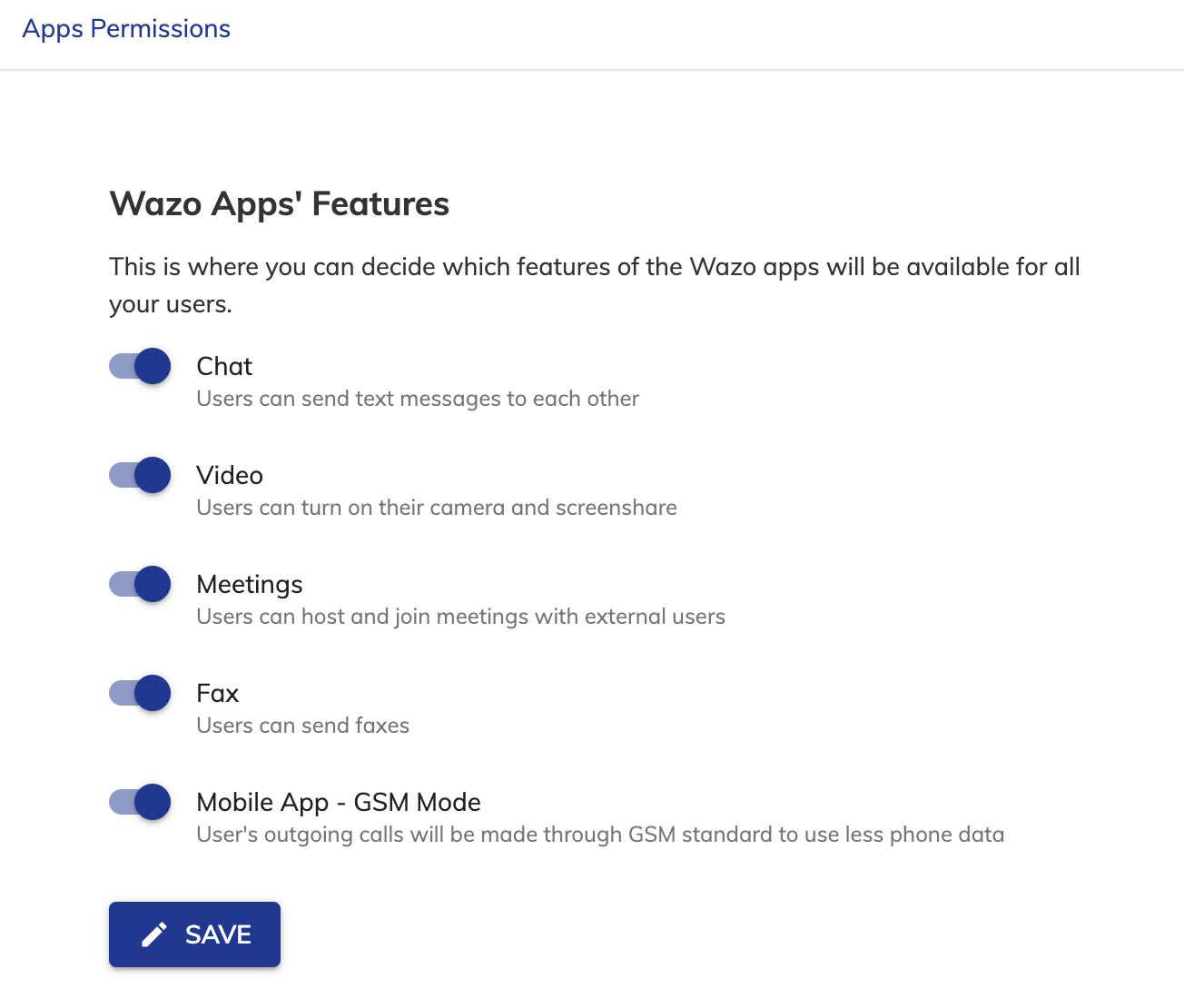
Task: Toggle the Fax feature off
Action: (x=140, y=693)
